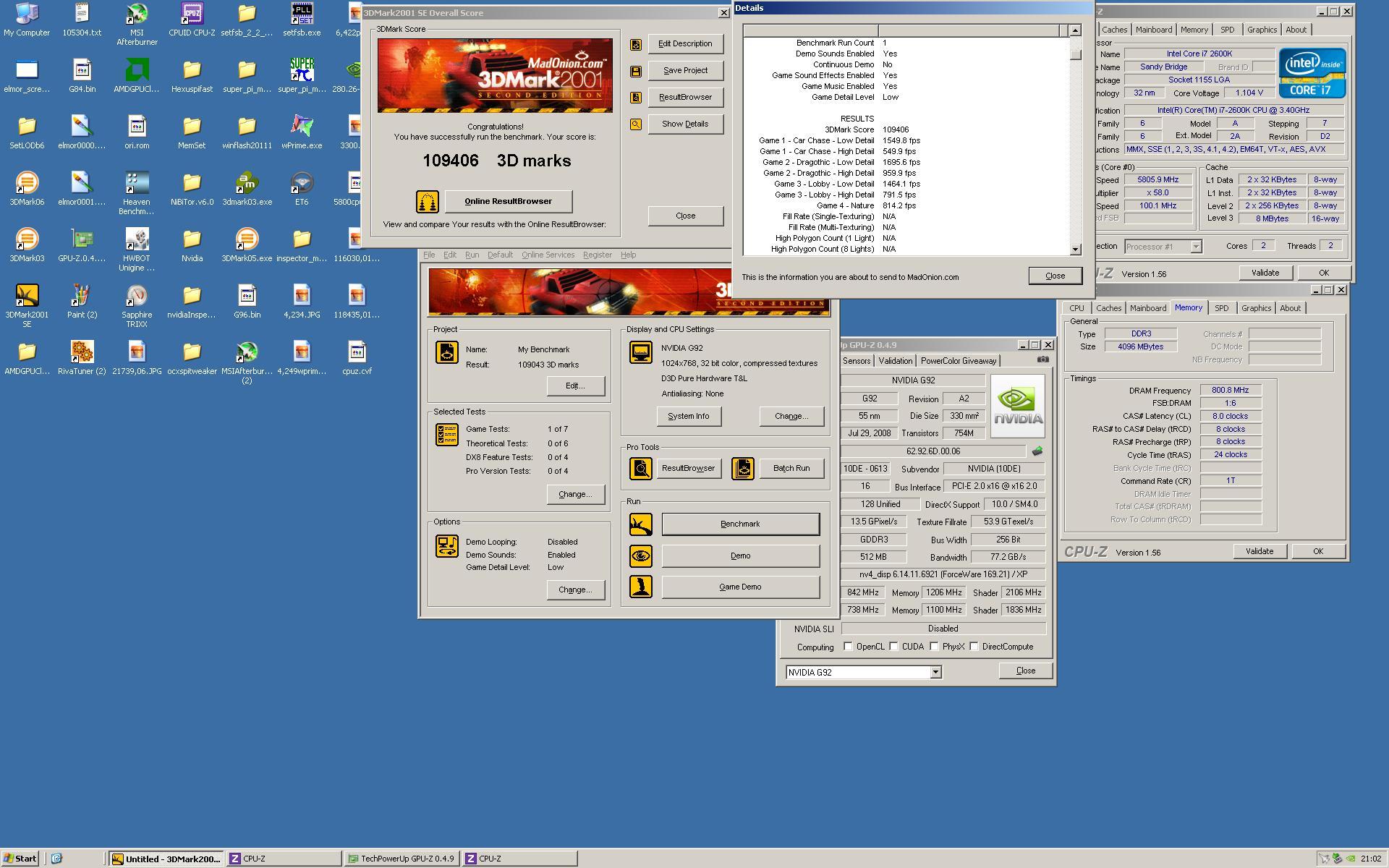The width and height of the screenshot is (1389, 868).
Task: Click the Batch Run icon in Pro Tools
Action: point(743,469)
